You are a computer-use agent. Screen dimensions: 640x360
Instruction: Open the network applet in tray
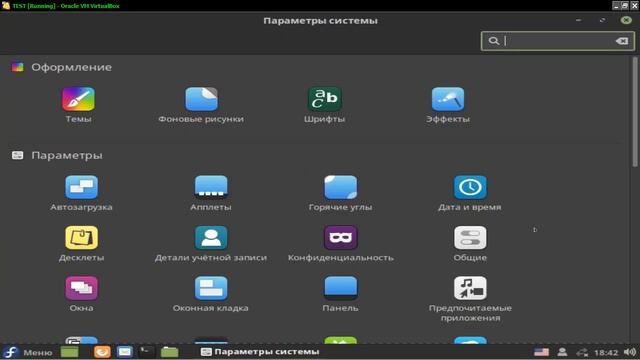(x=582, y=352)
